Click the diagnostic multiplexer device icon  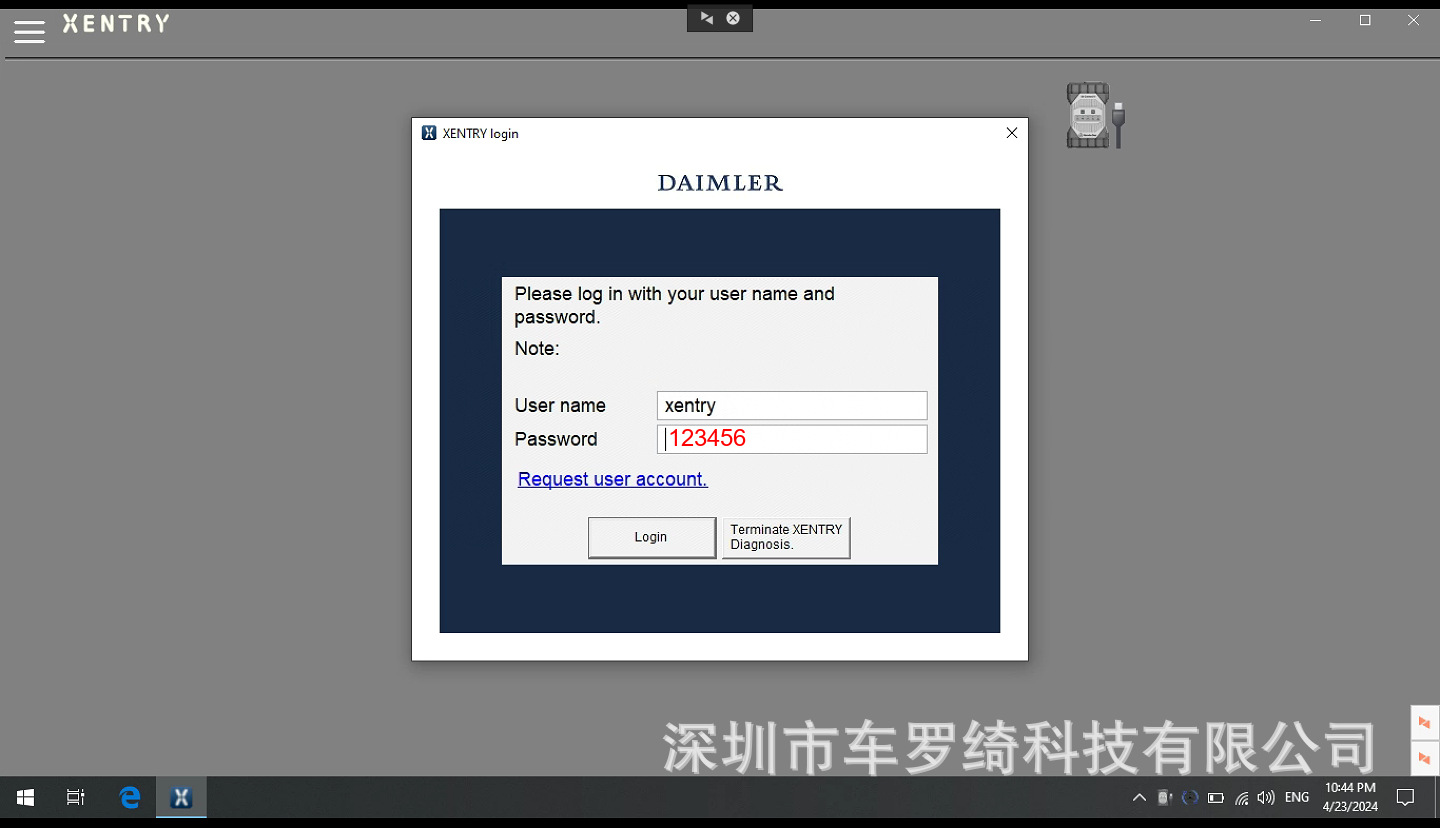coord(1095,115)
